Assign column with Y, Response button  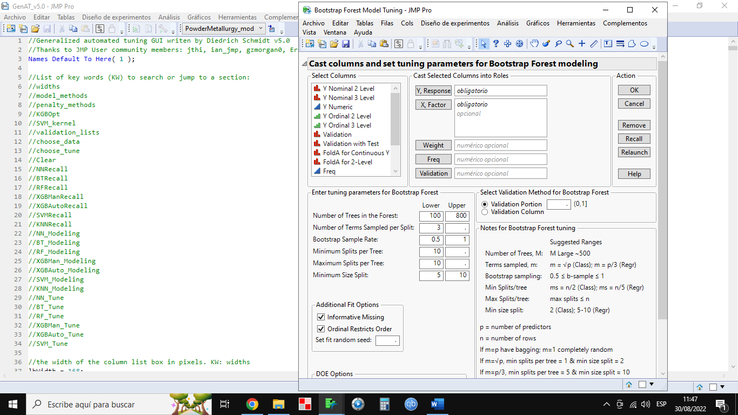(x=433, y=90)
